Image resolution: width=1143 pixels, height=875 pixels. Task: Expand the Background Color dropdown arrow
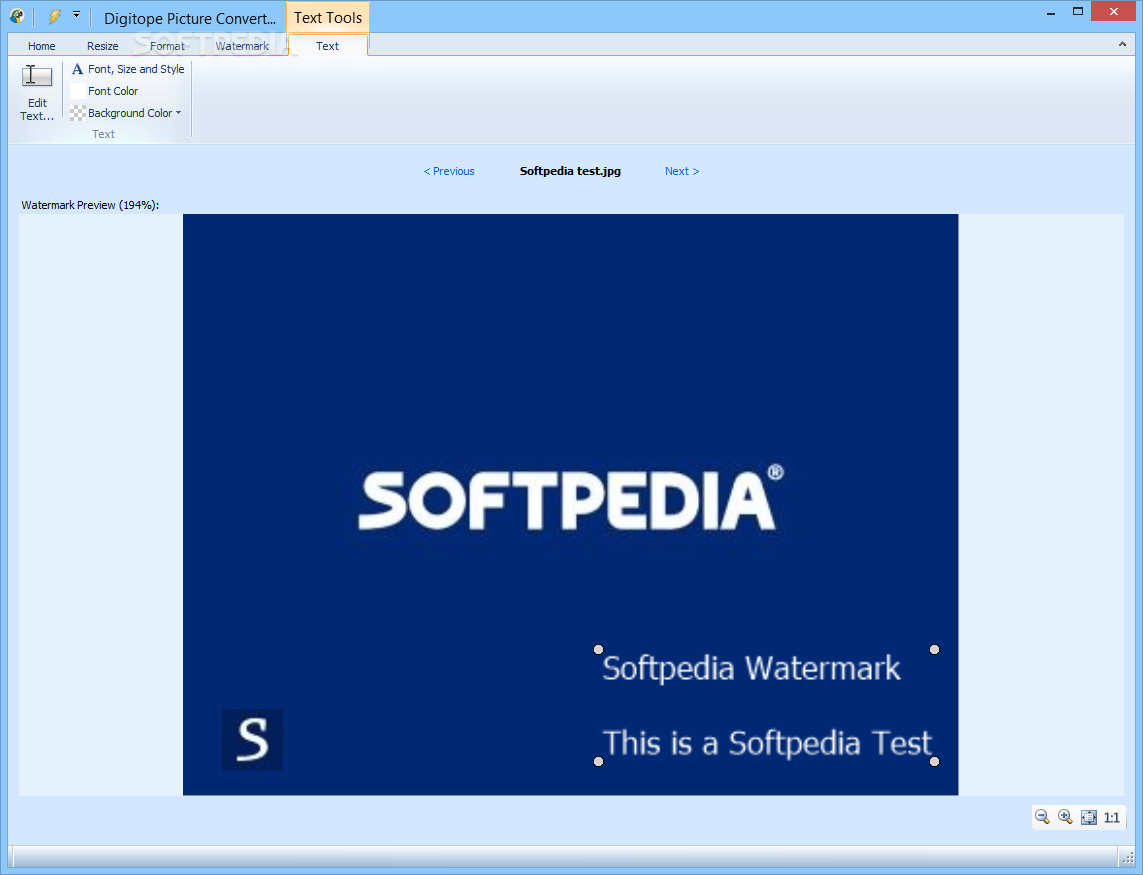coord(179,113)
